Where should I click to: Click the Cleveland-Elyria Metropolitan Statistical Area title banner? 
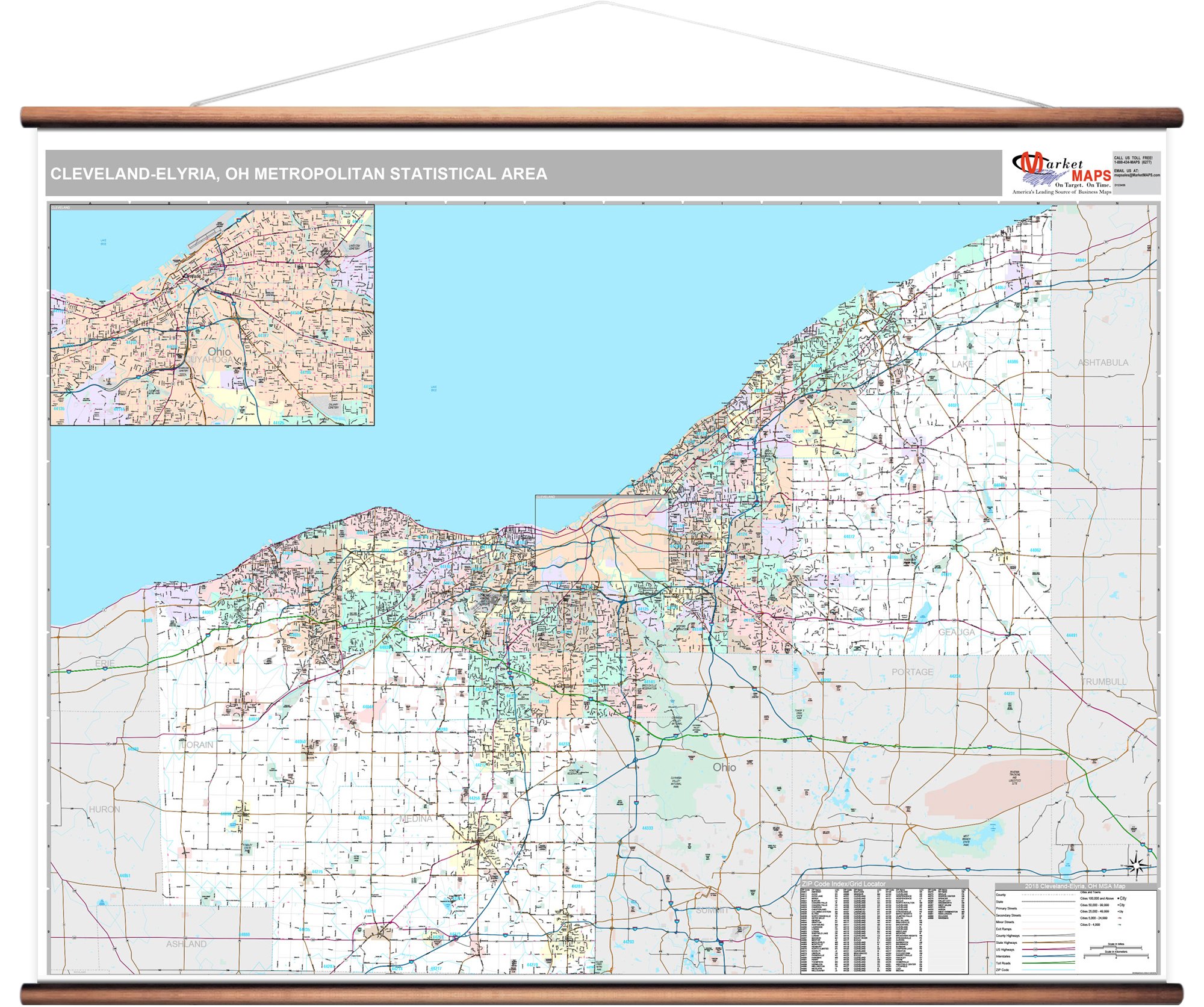tap(299, 174)
